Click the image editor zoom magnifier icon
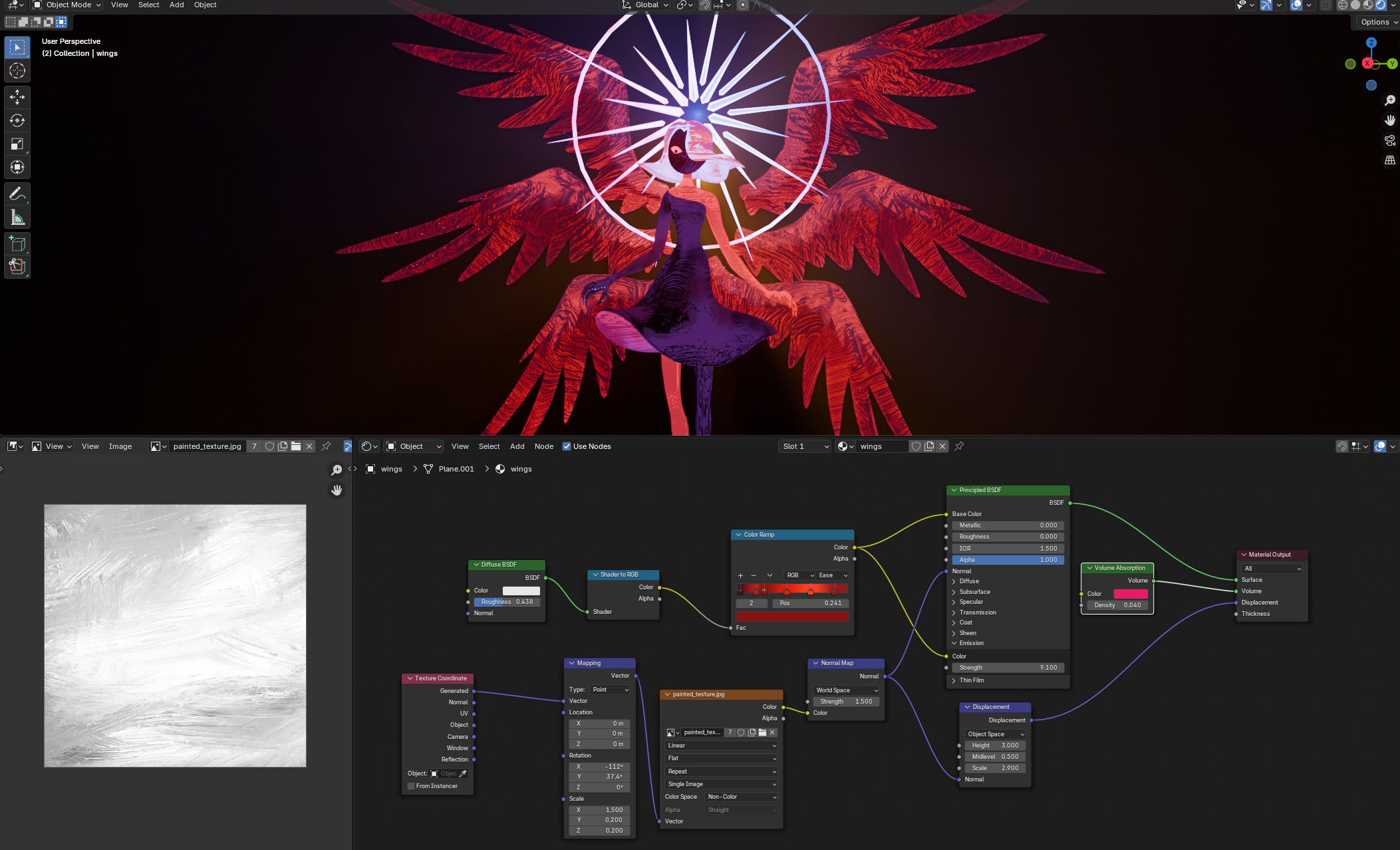The width and height of the screenshot is (1400, 850). 337,470
